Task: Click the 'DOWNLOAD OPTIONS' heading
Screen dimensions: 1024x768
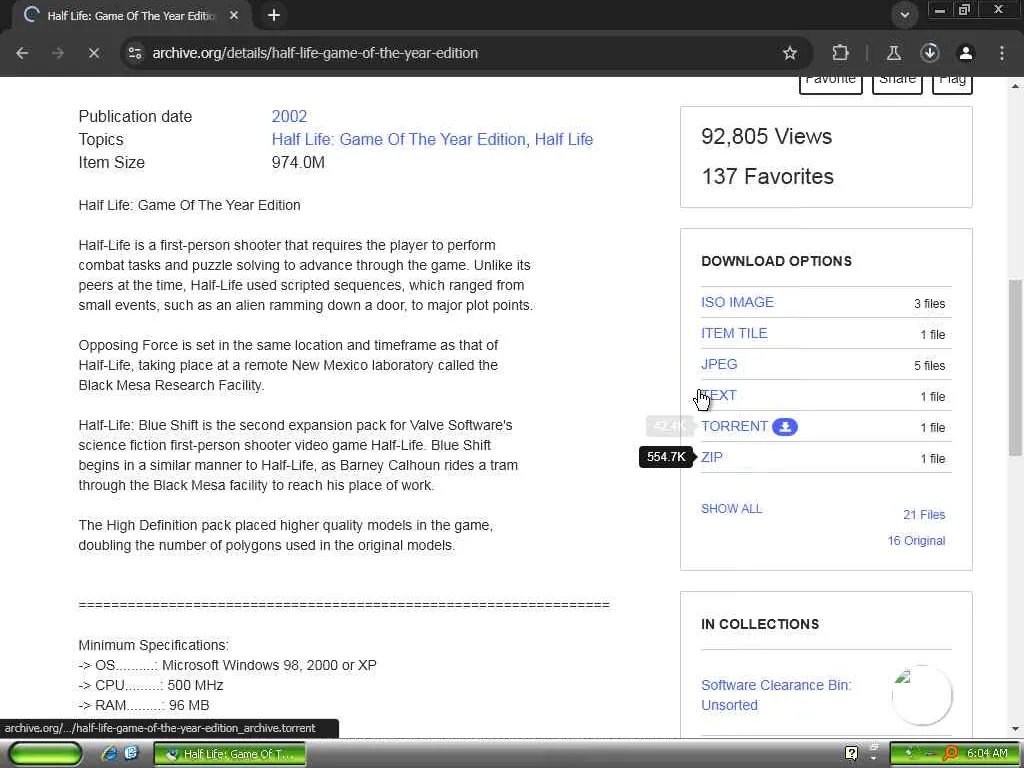Action: [776, 261]
